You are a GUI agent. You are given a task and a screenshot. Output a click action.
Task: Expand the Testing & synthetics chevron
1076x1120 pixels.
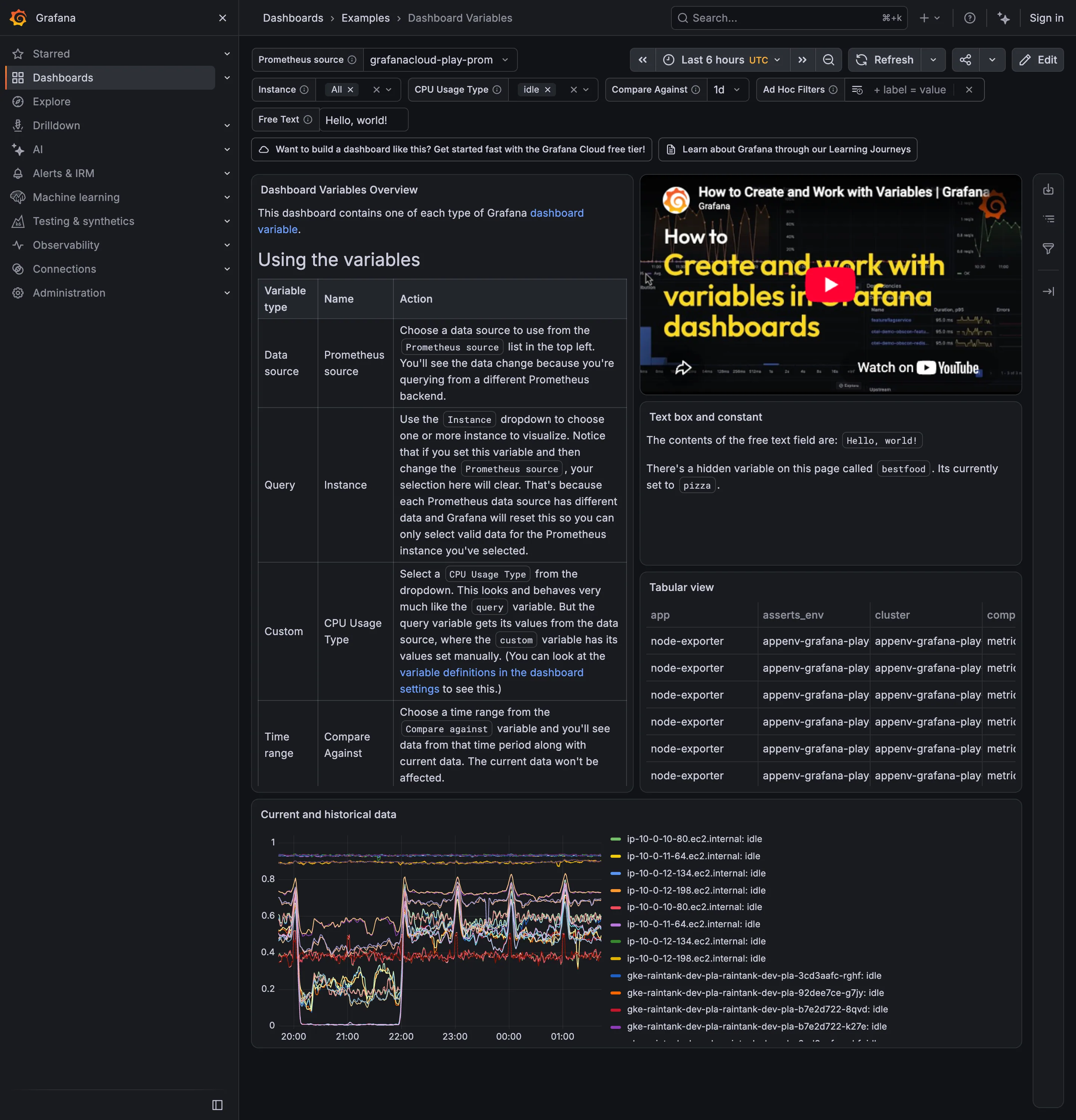tap(227, 221)
